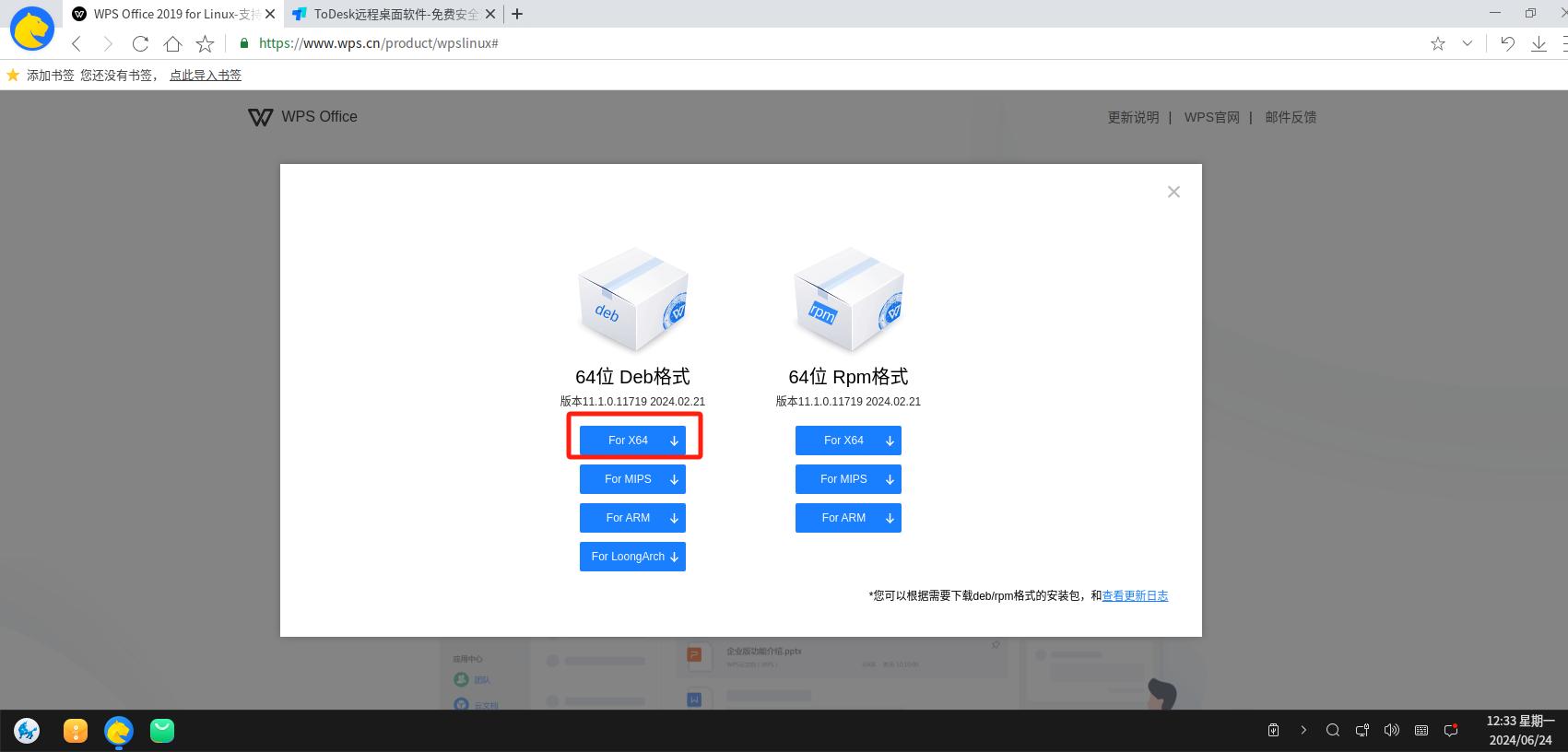The image size is (1568, 752).
Task: Bookmark page with star icon beside home
Action: (x=205, y=43)
